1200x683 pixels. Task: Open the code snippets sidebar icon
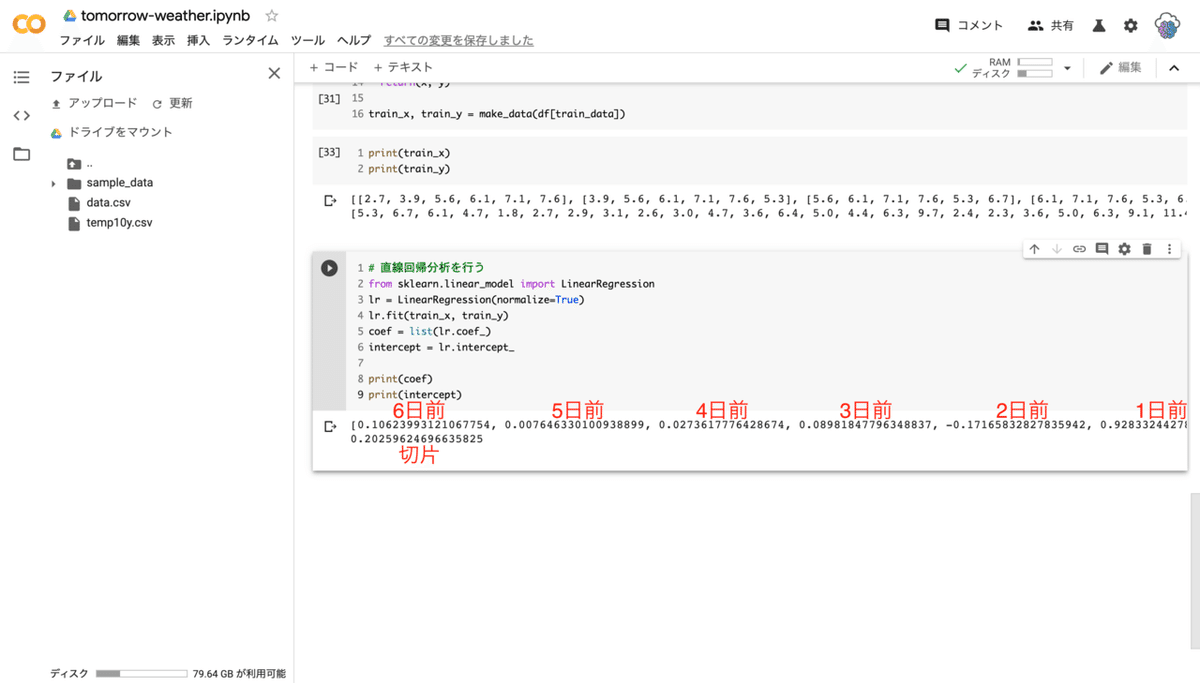[21, 115]
